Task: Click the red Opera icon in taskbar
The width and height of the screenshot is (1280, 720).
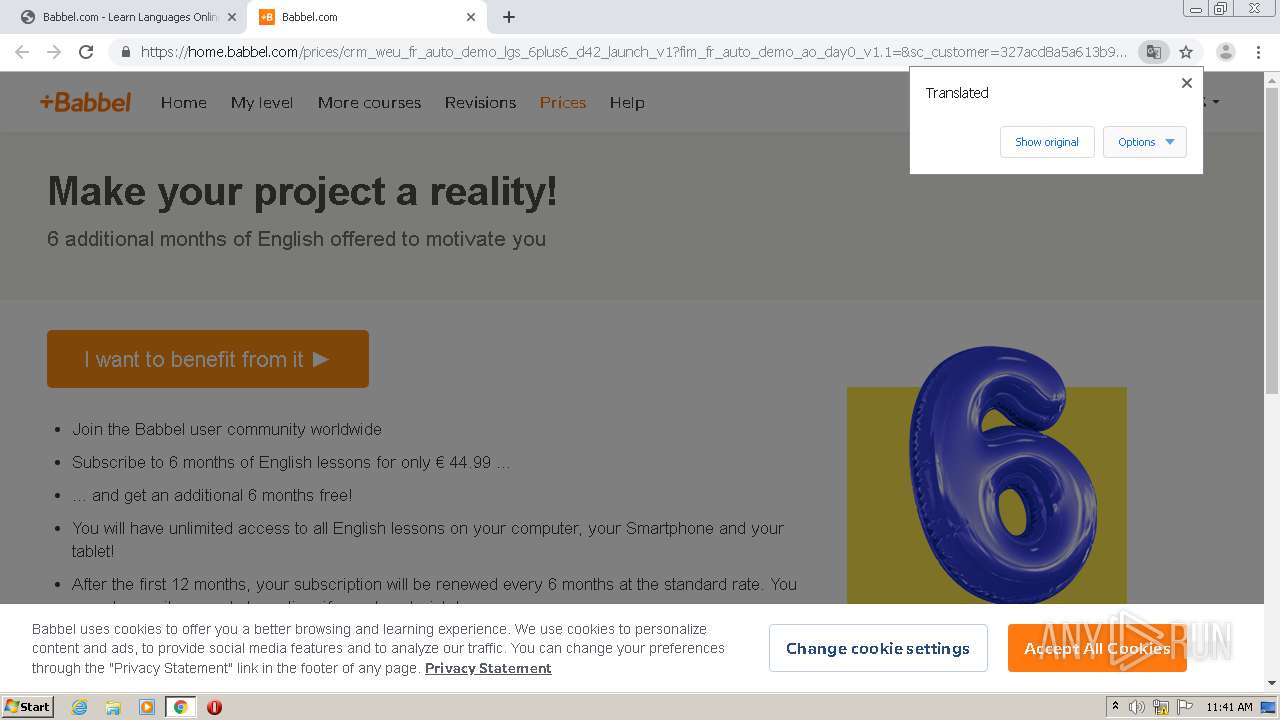Action: point(214,707)
